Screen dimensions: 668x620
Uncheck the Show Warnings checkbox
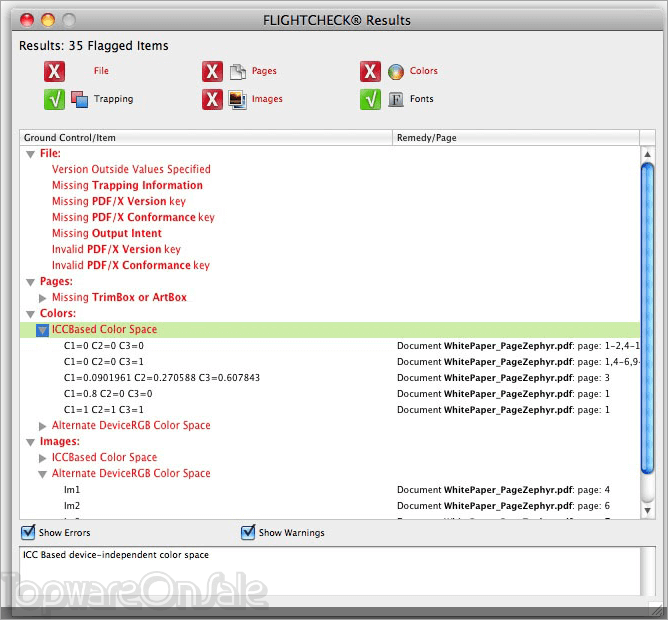[248, 532]
